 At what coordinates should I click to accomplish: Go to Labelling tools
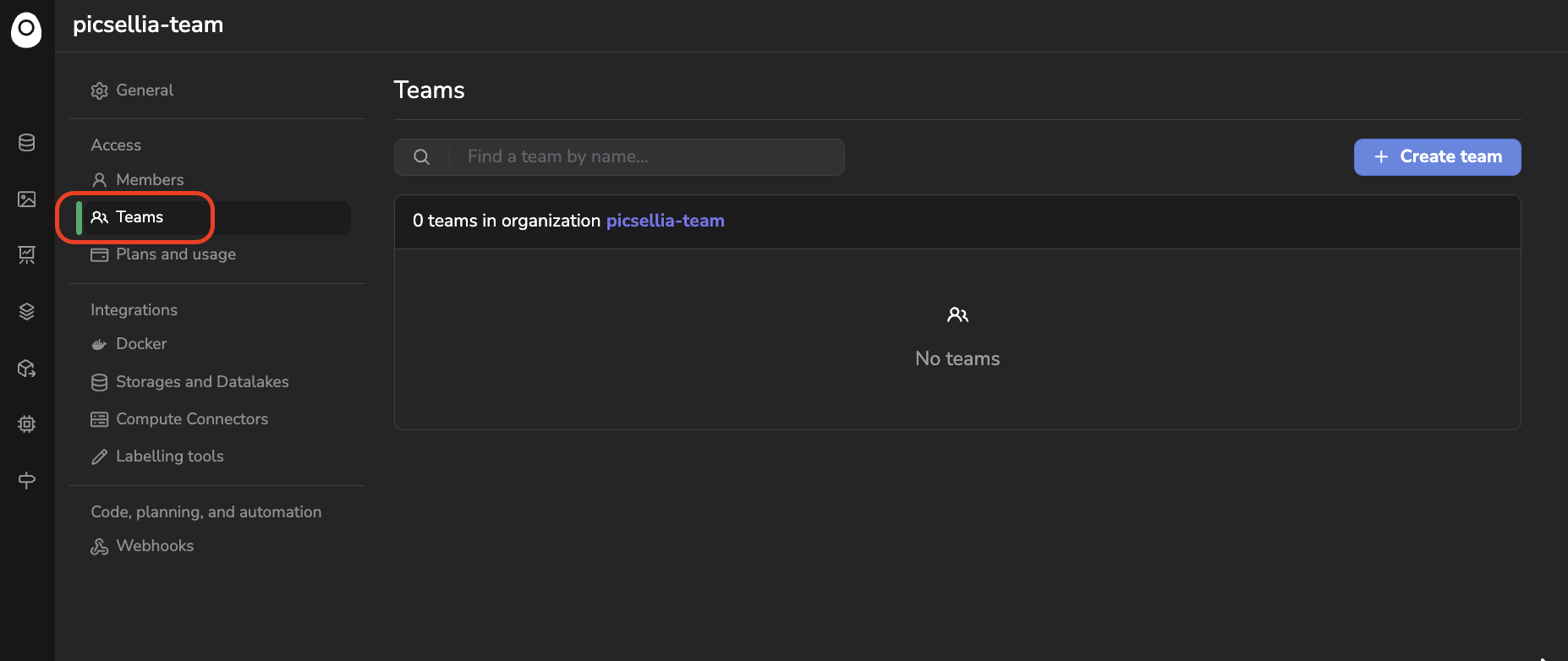tap(169, 456)
